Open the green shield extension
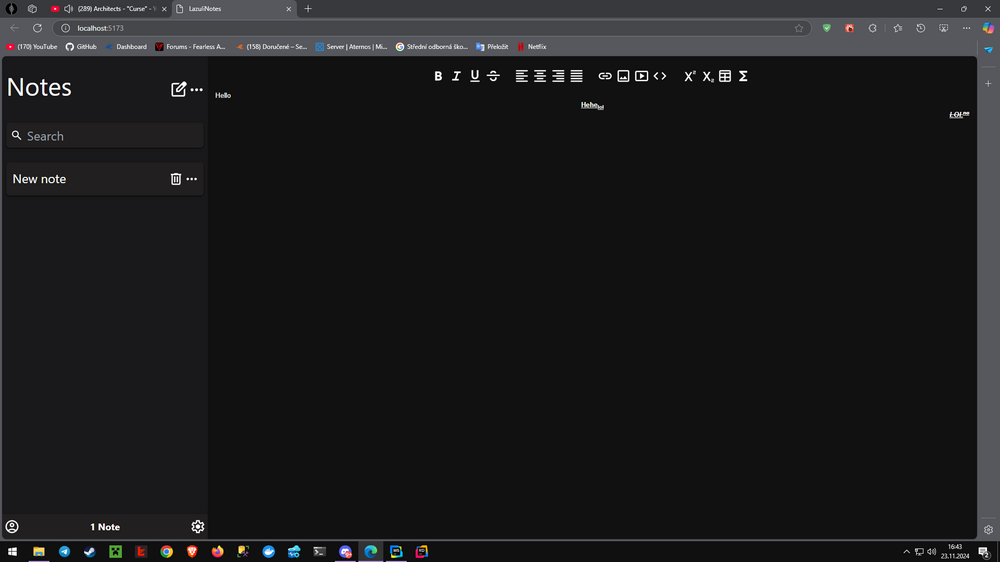This screenshot has height=562, width=1000. [827, 28]
